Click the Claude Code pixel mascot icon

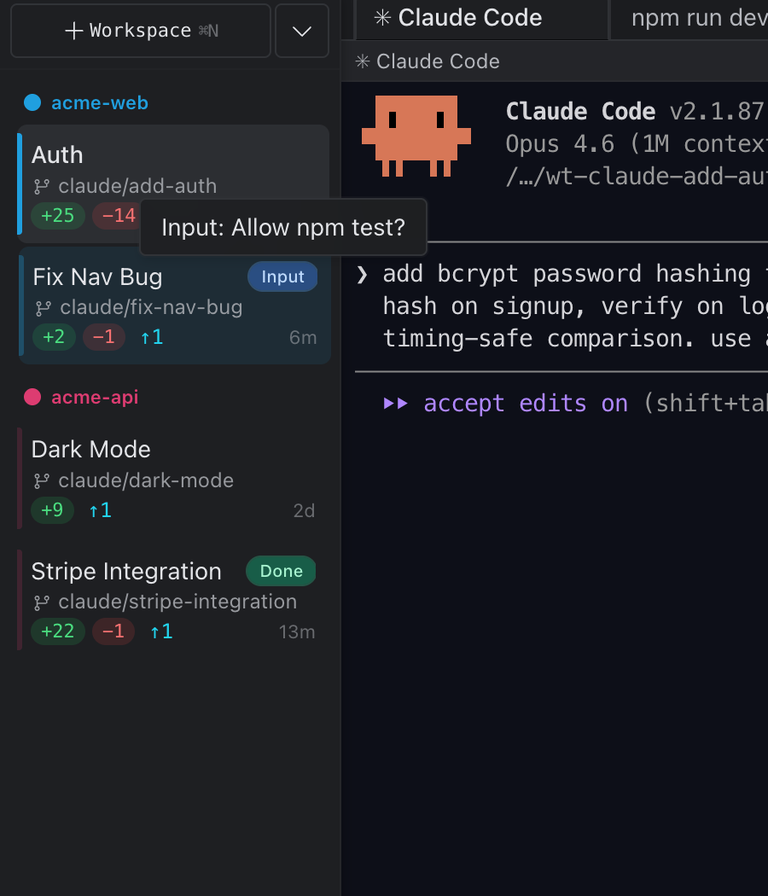tap(416, 136)
